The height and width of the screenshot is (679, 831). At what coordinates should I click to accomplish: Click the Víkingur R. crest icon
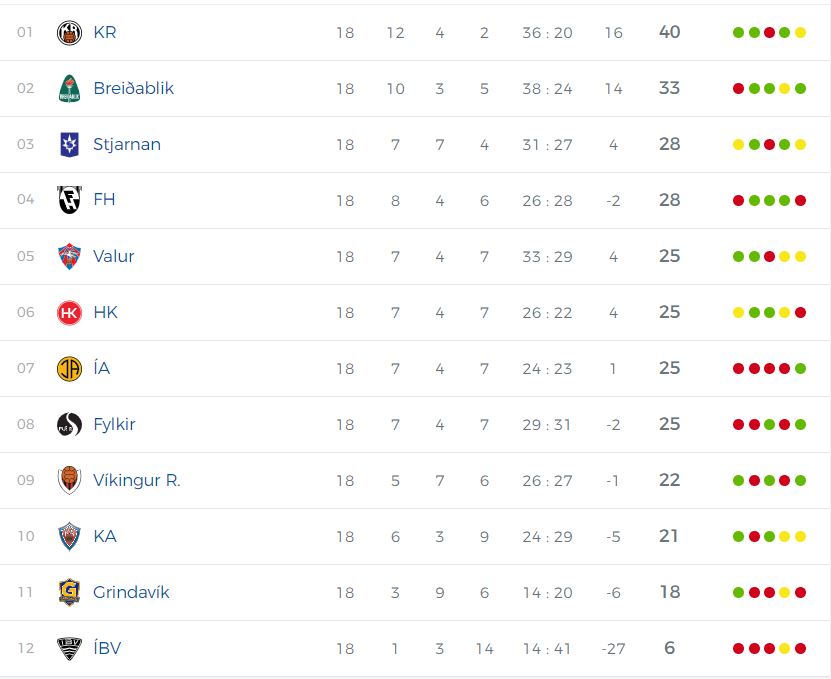pyautogui.click(x=69, y=480)
